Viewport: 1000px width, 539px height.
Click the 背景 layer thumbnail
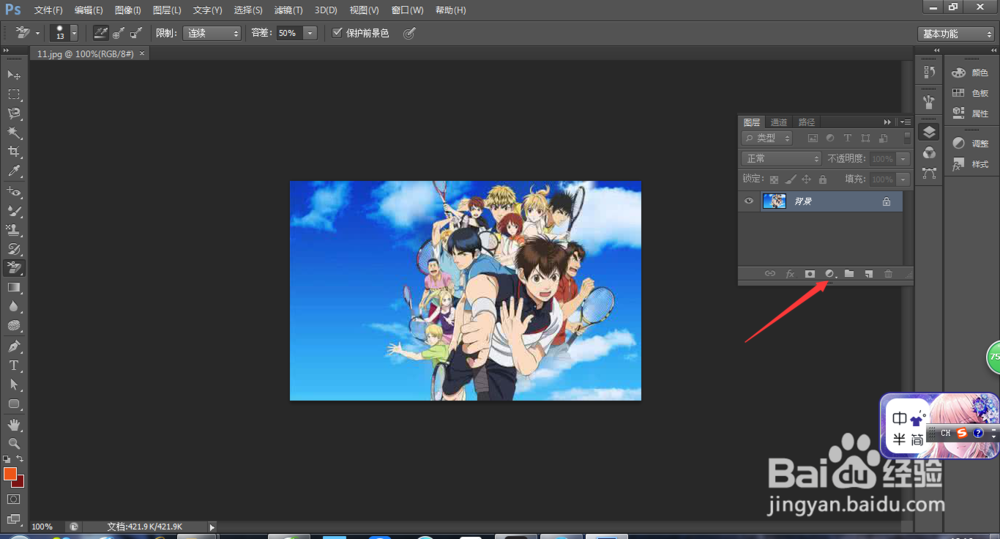[774, 201]
